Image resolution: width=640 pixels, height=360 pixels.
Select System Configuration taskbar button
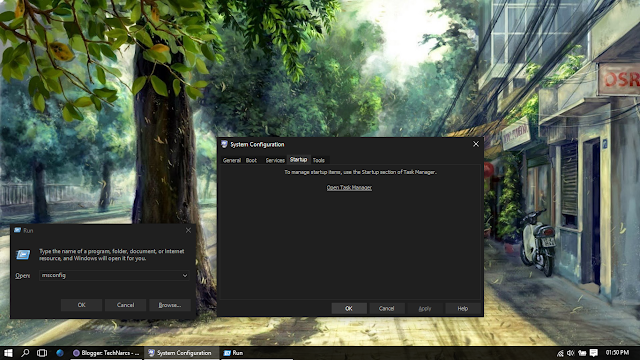181,353
